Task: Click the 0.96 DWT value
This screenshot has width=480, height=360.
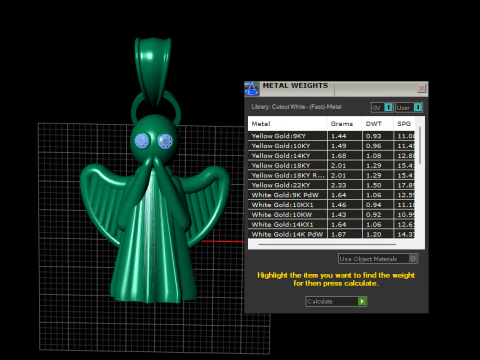Action: coord(374,146)
